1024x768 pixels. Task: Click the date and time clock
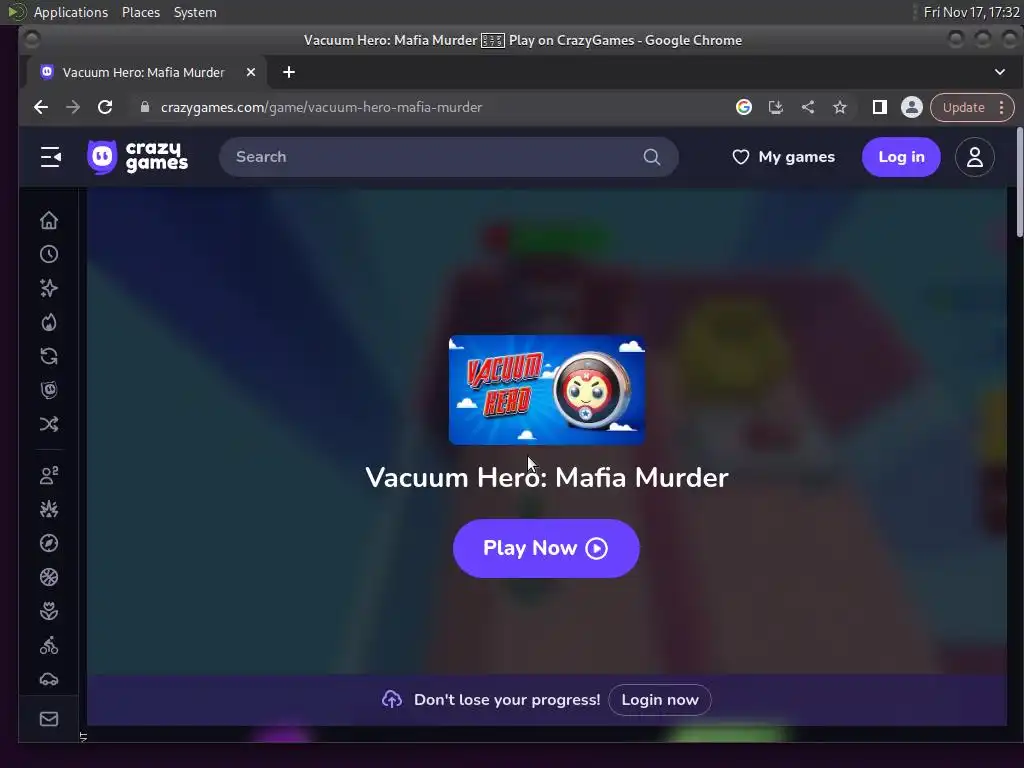(x=971, y=12)
